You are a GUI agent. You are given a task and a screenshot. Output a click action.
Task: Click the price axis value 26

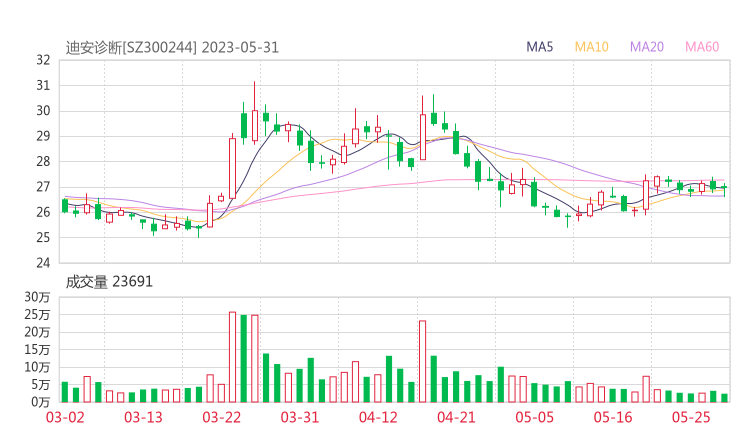point(43,212)
